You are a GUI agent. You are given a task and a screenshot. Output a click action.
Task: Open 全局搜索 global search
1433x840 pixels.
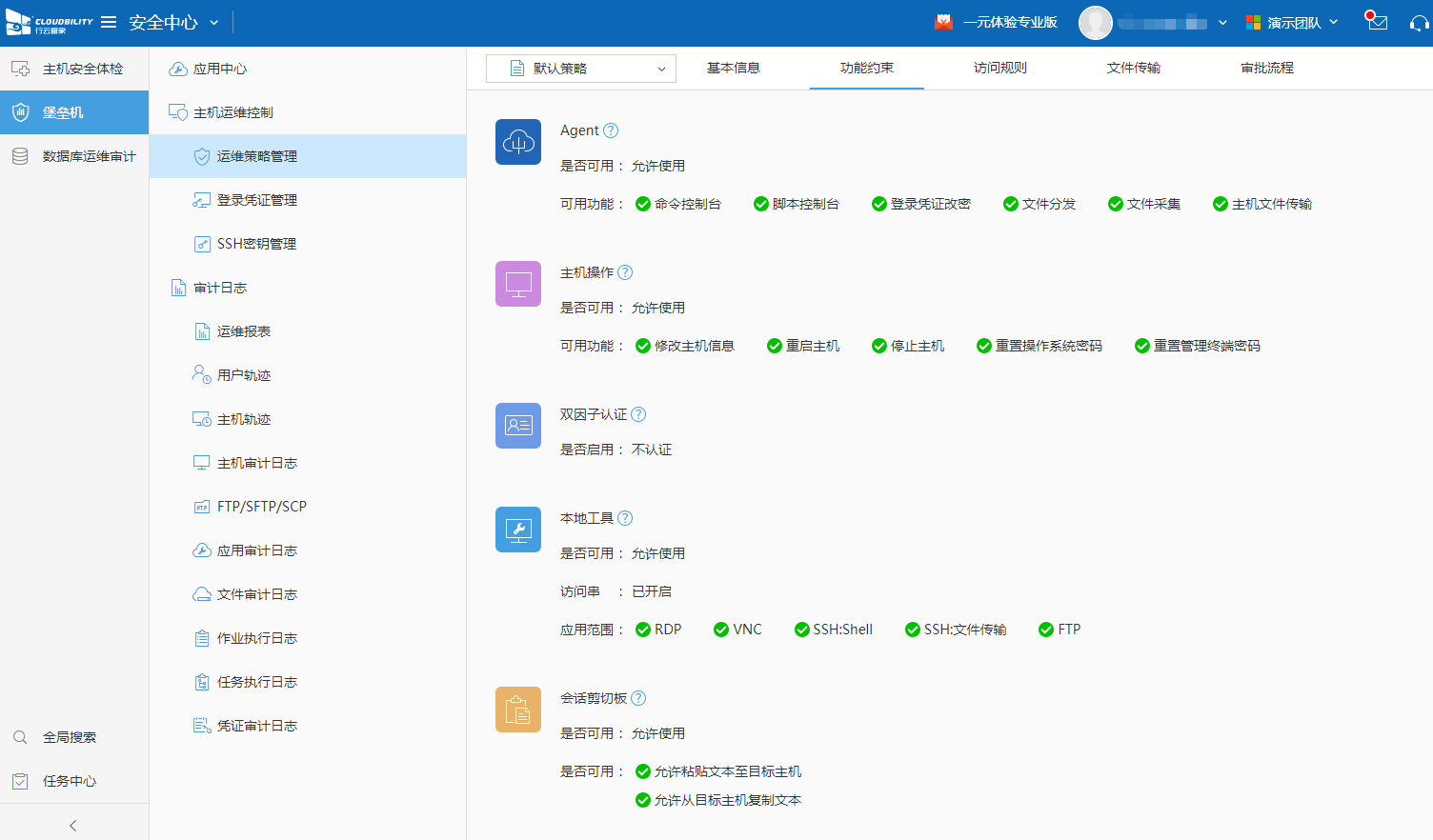pyautogui.click(x=69, y=737)
